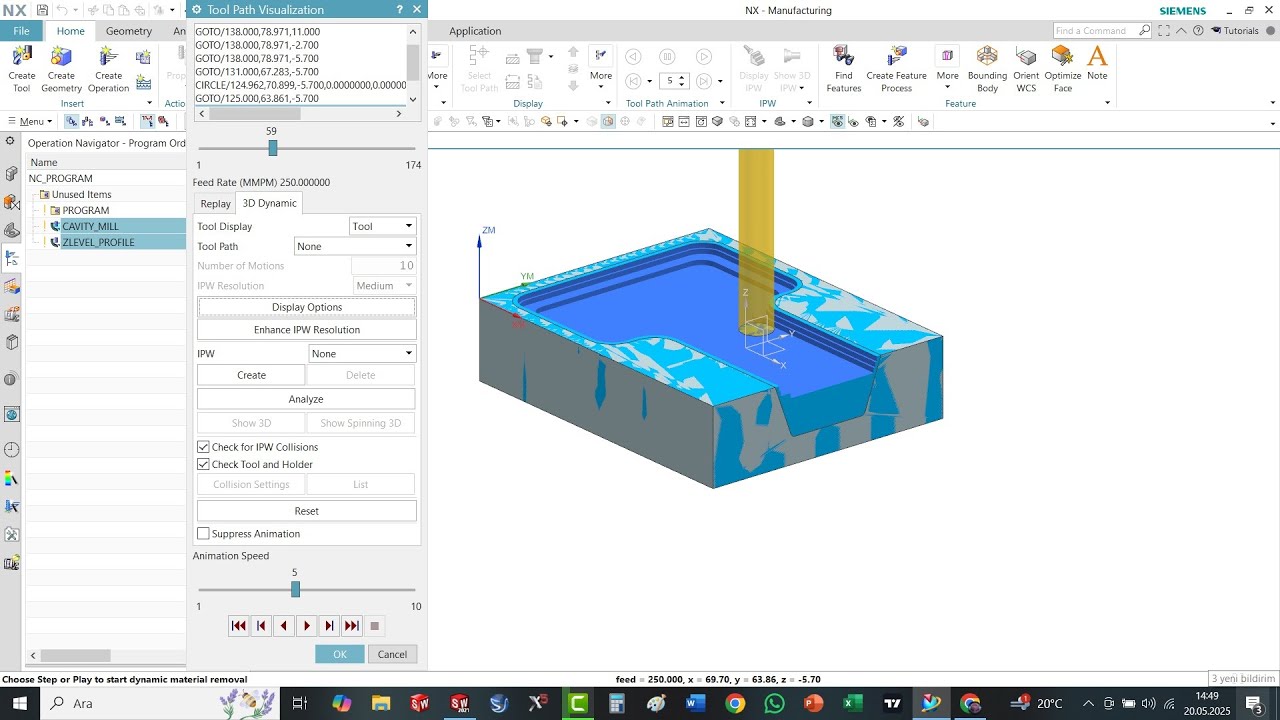The width and height of the screenshot is (1280, 720).
Task: Uncheck Check Tool and Holder
Action: [x=203, y=464]
